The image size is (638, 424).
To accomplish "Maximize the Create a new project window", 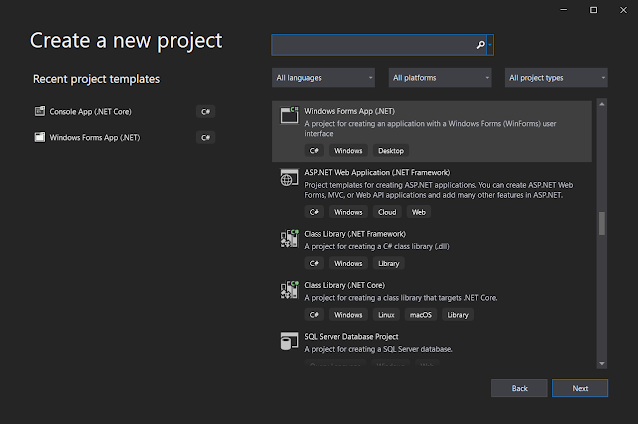I will pos(595,9).
